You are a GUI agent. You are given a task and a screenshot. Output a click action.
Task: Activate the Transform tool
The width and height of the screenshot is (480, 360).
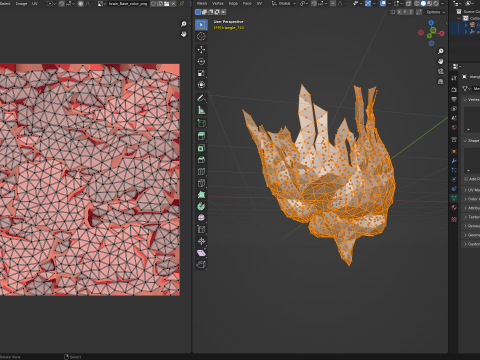[x=201, y=85]
